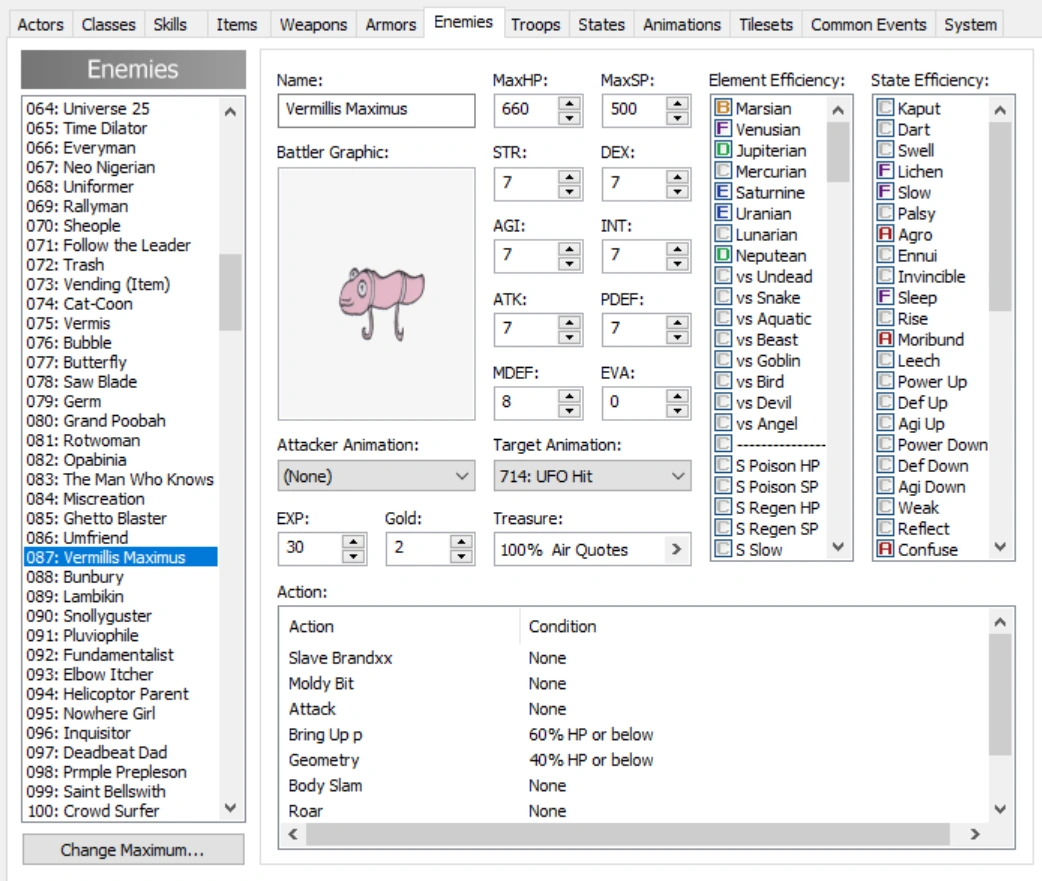Toggle the S Poison HP element box
This screenshot has width=1042, height=881.
723,465
